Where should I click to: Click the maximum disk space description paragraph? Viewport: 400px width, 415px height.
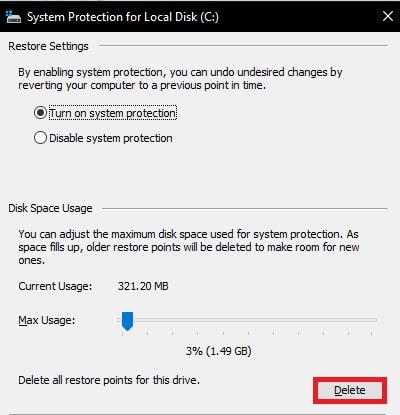point(189,247)
